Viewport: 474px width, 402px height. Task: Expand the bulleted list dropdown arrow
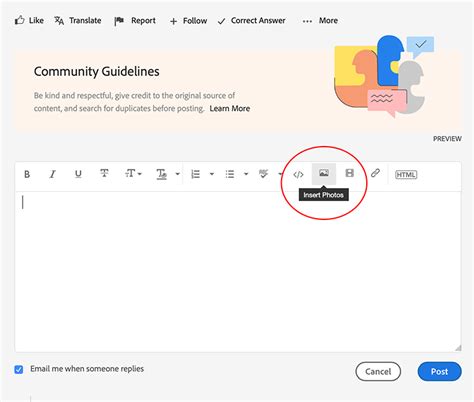pos(246,174)
